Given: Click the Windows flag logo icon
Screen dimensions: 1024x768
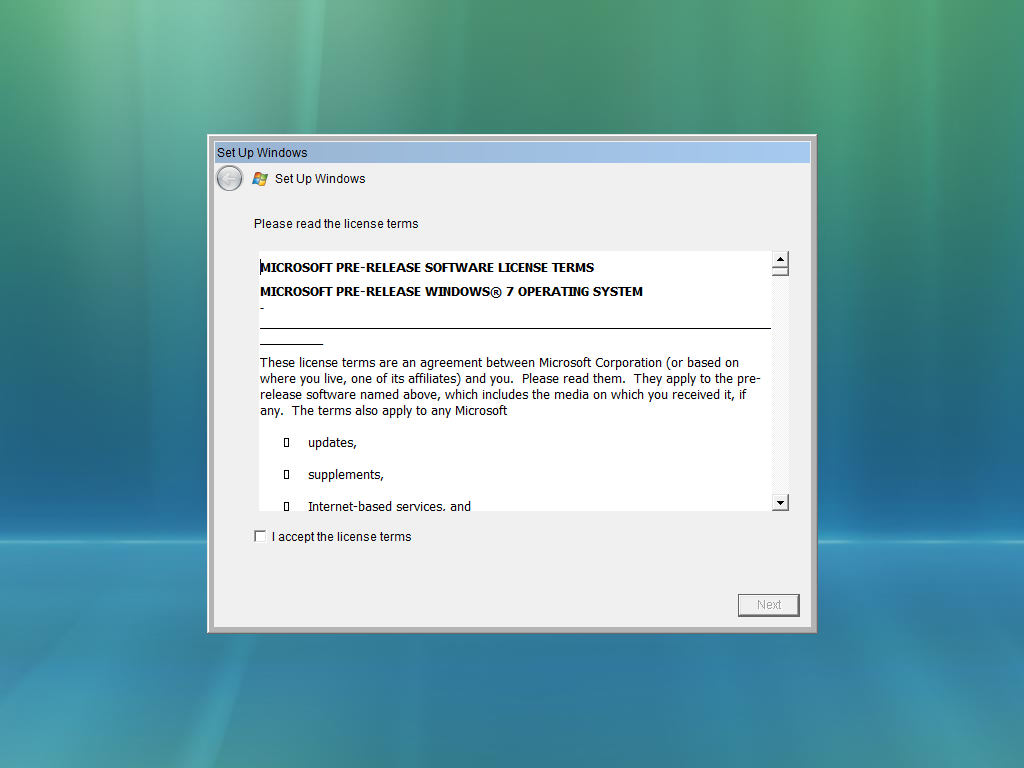Looking at the screenshot, I should 260,179.
